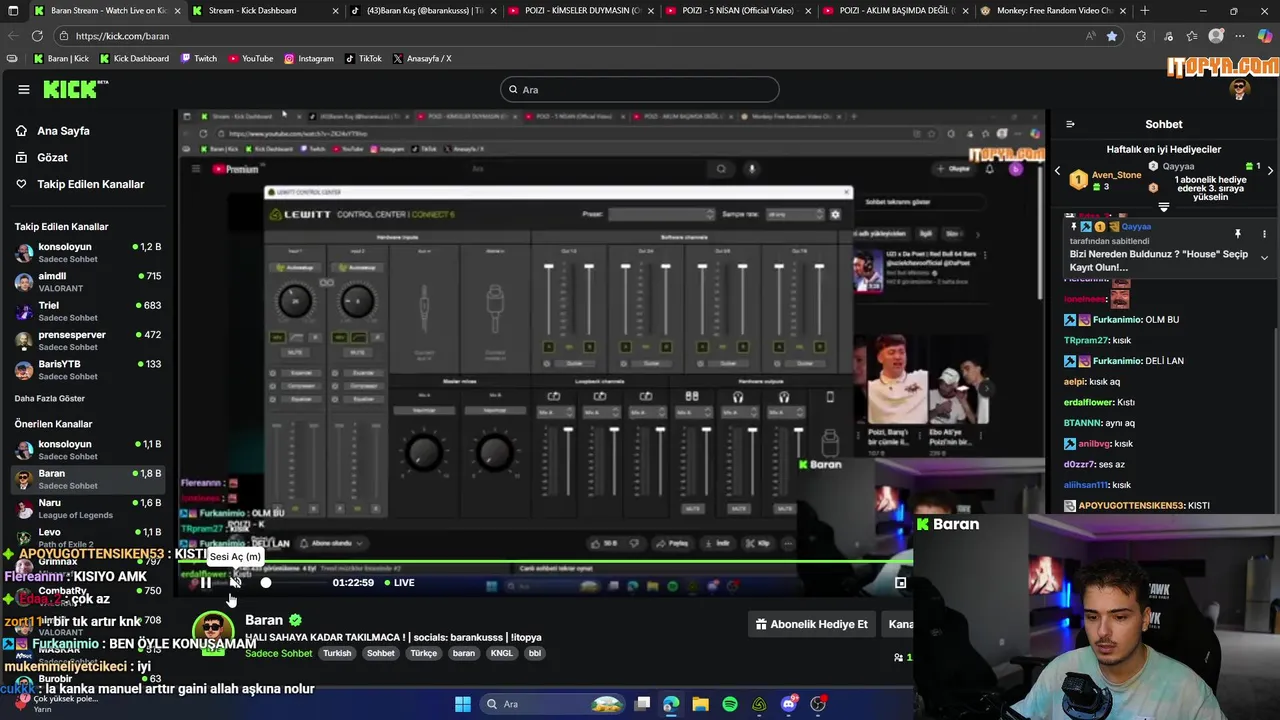
Task: Open prensesperver channel in sidebar
Action: (x=88, y=341)
